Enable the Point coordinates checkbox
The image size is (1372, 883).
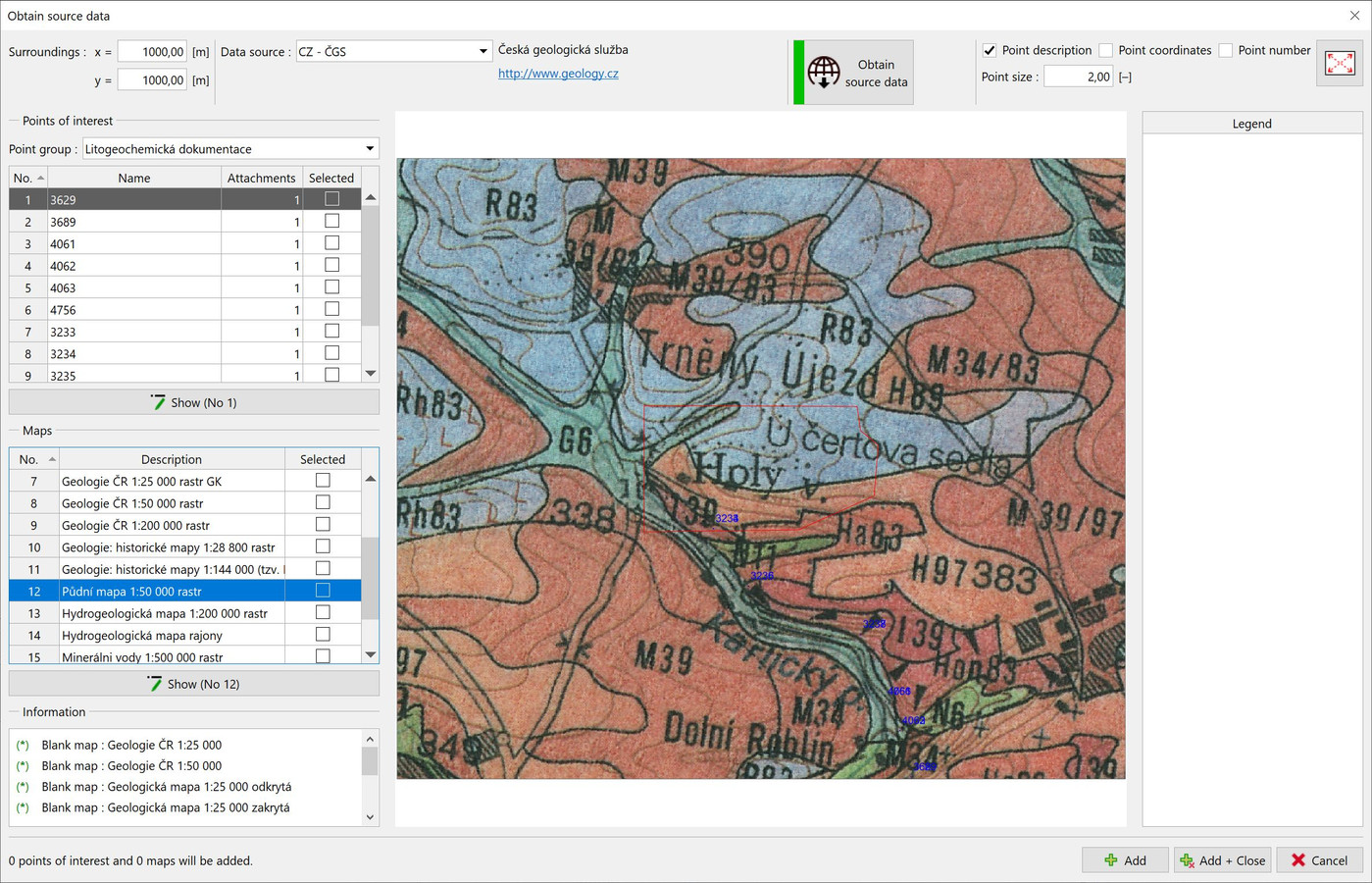pos(1106,50)
